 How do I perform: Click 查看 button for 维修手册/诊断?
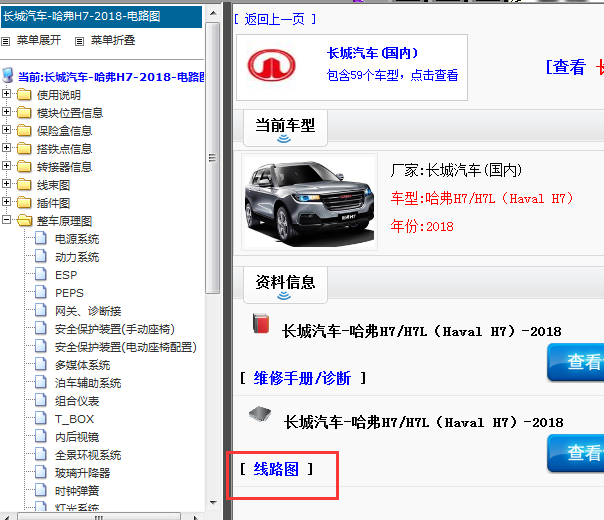pos(575,362)
